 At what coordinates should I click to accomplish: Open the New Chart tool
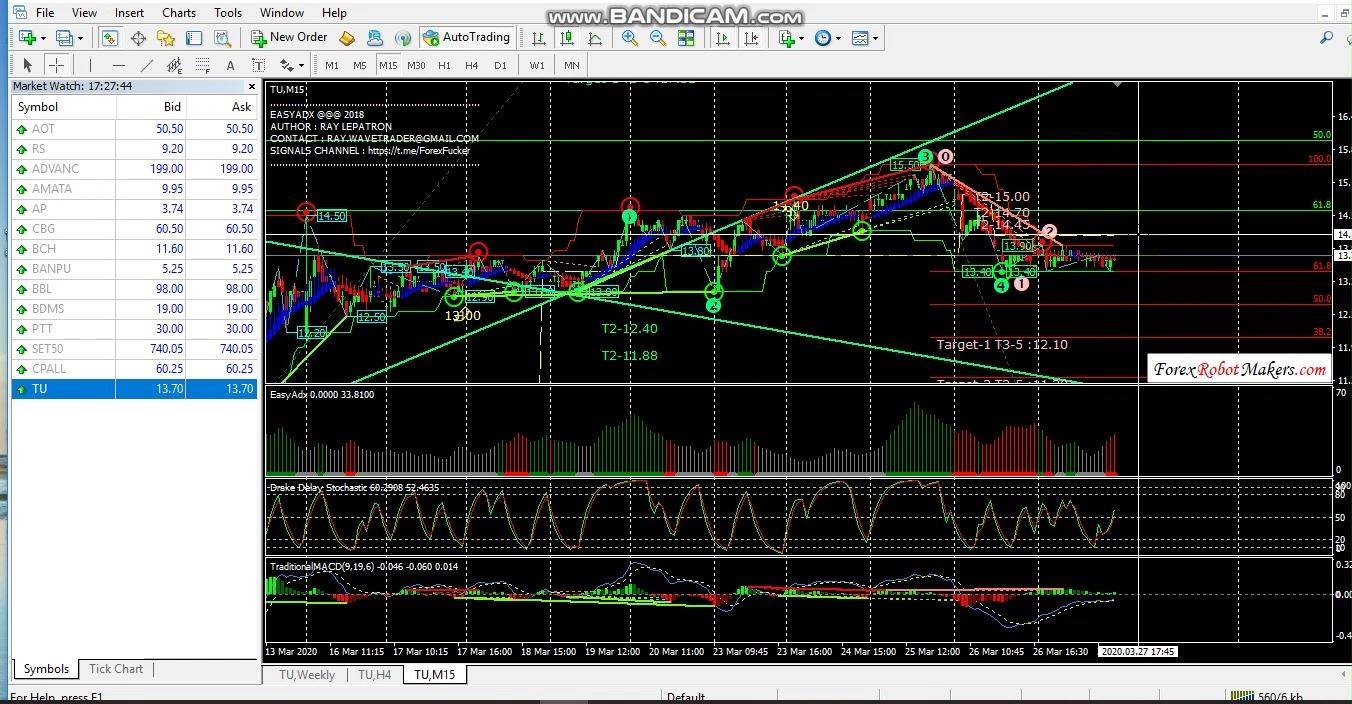pos(27,38)
